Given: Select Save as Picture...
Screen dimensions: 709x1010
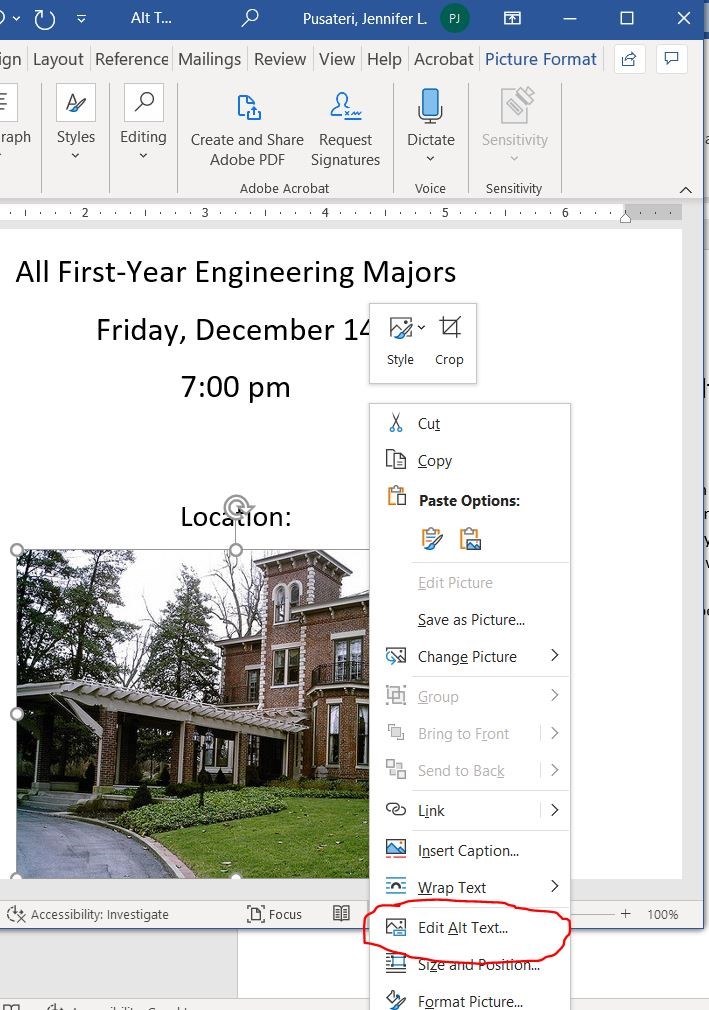Looking at the screenshot, I should point(470,620).
